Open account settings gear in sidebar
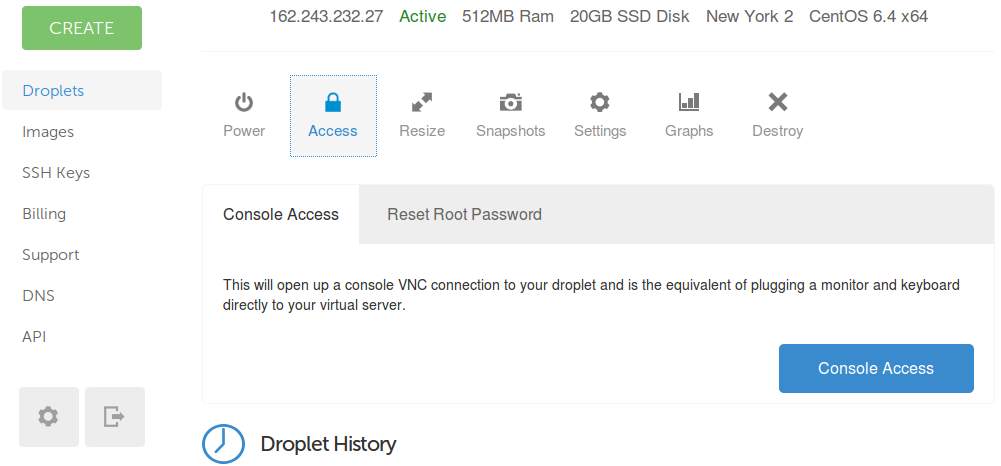This screenshot has height=466, width=1001. tap(48, 416)
